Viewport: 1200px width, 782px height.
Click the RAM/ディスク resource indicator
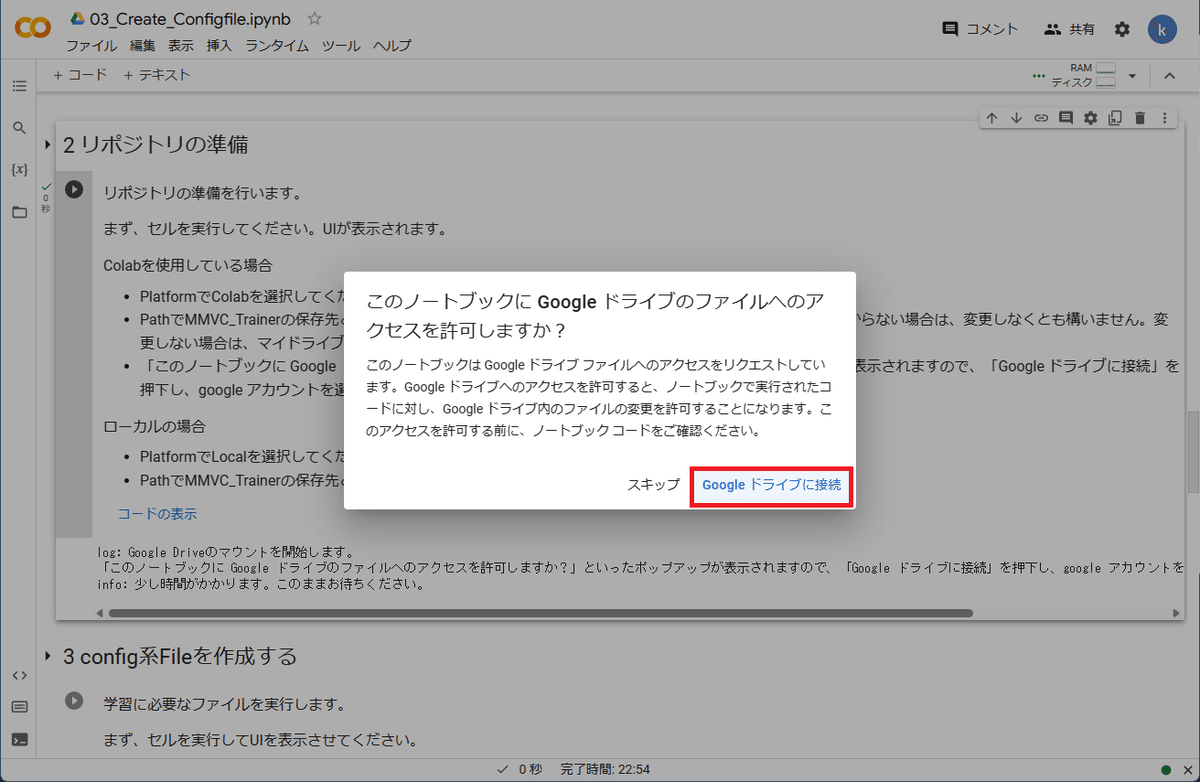(1082, 75)
